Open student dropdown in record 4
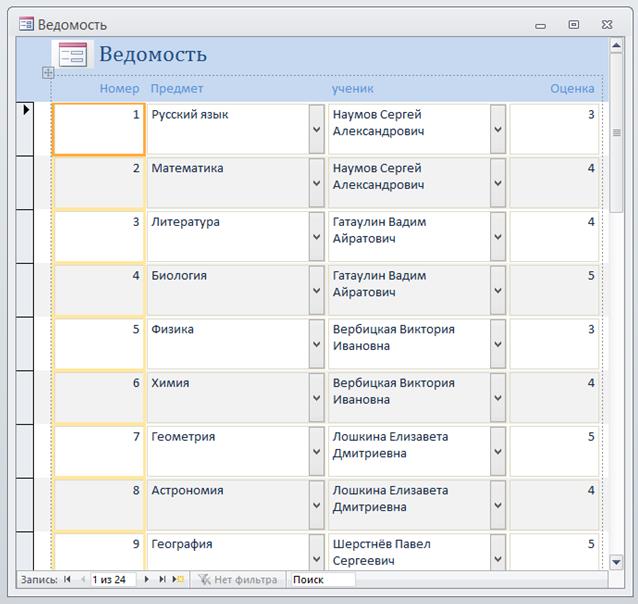Viewport: 638px width, 604px height. pos(498,291)
